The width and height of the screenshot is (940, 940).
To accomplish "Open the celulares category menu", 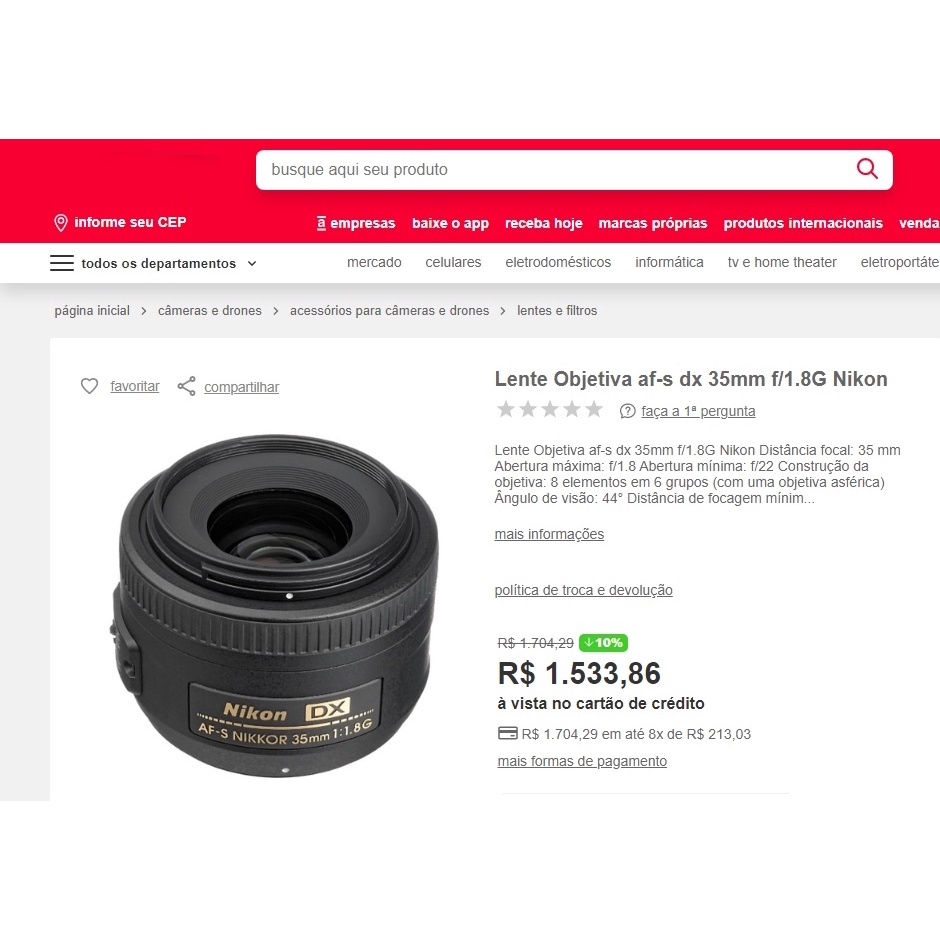I will 453,262.
